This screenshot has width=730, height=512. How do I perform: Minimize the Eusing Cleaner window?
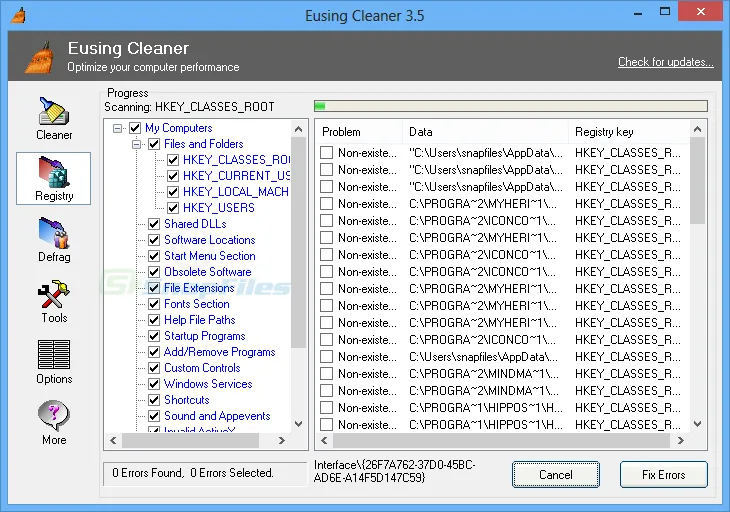click(638, 13)
